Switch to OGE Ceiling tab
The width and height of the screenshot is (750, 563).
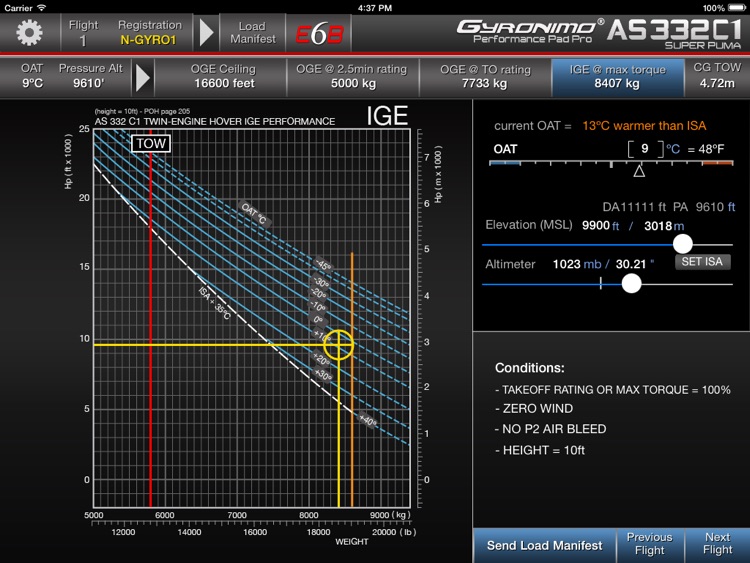(x=223, y=76)
